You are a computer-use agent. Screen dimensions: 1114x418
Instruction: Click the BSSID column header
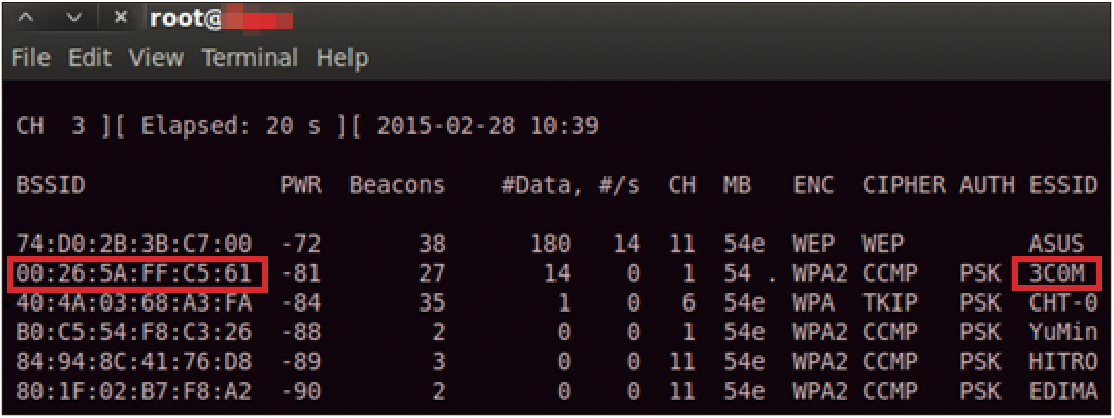pos(51,186)
